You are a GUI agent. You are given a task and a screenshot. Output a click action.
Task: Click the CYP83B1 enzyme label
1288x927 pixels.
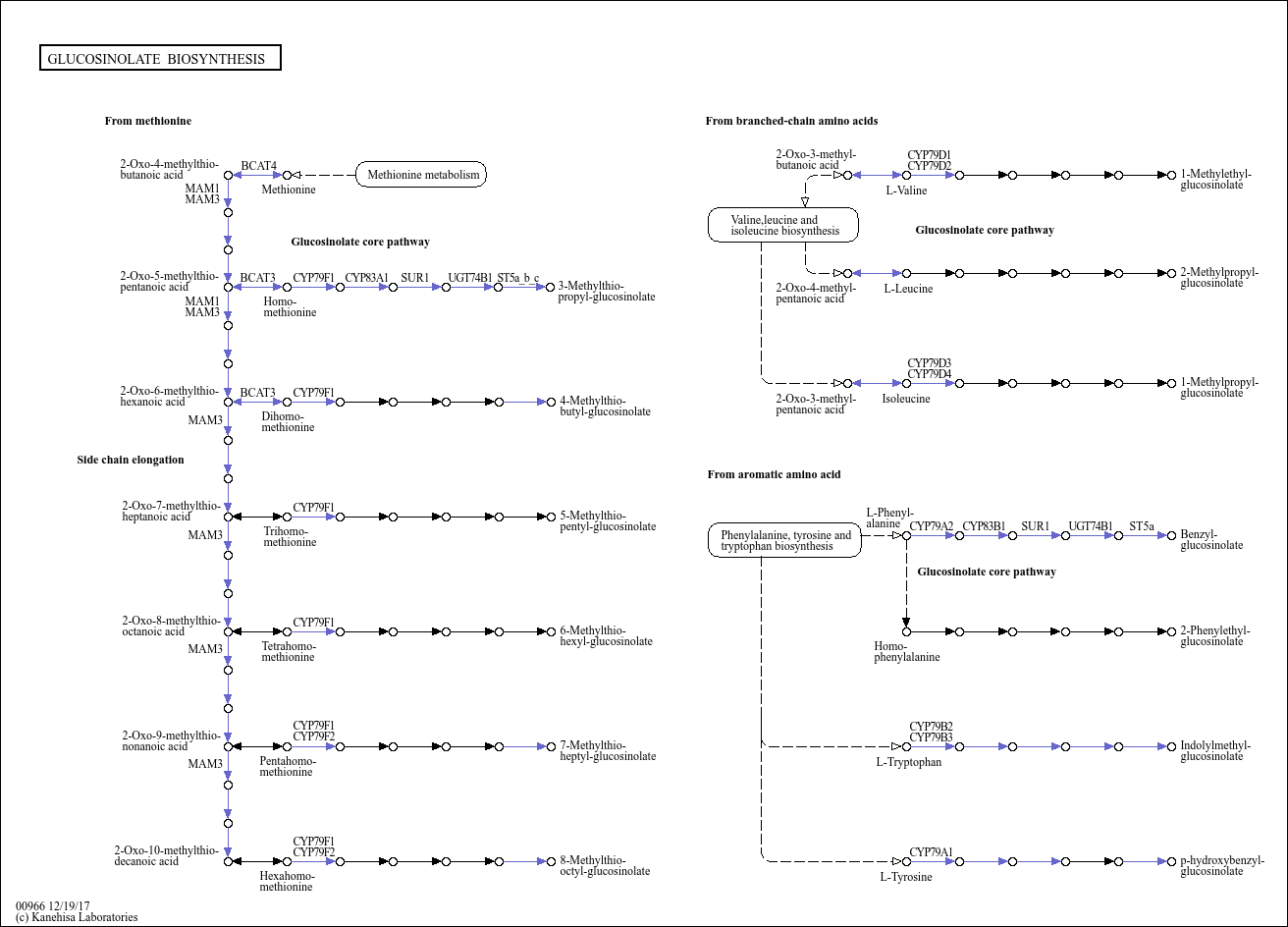pos(984,526)
